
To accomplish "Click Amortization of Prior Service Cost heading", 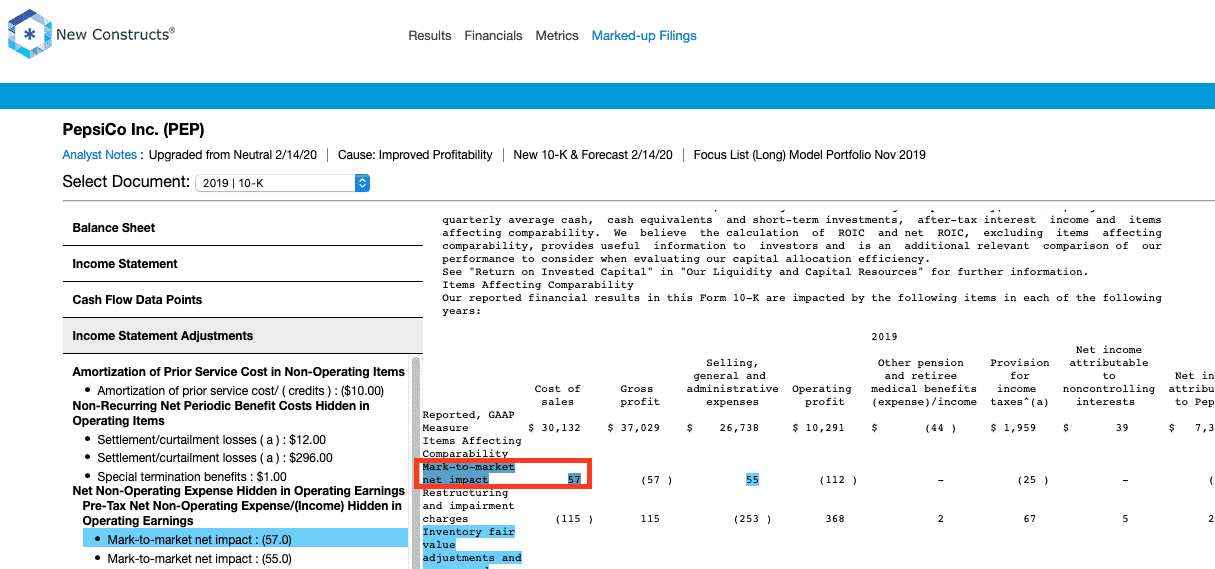I will tap(239, 372).
